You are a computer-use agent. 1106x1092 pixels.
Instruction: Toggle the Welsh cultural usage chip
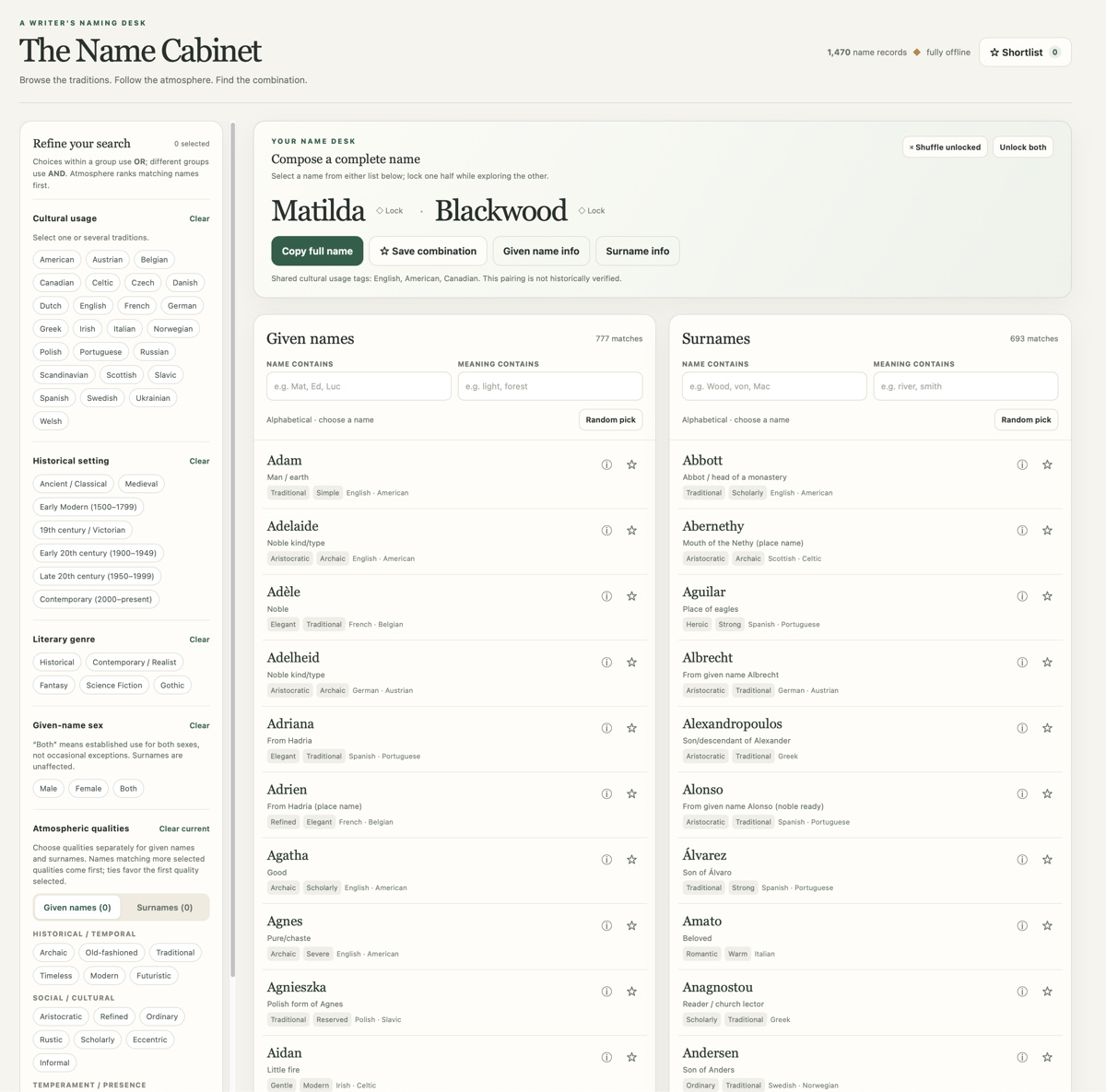click(51, 421)
